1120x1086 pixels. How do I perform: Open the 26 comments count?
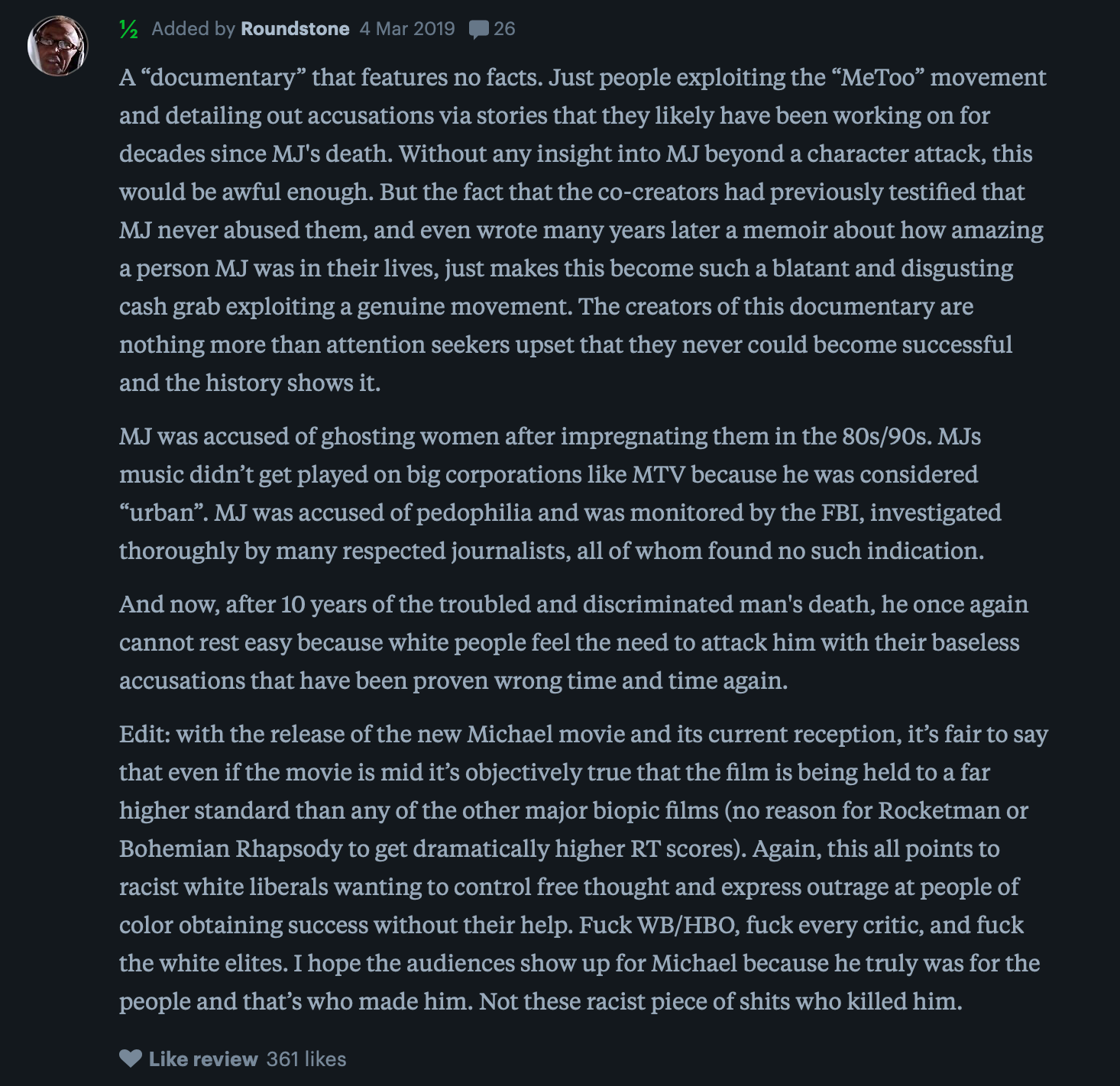(504, 29)
